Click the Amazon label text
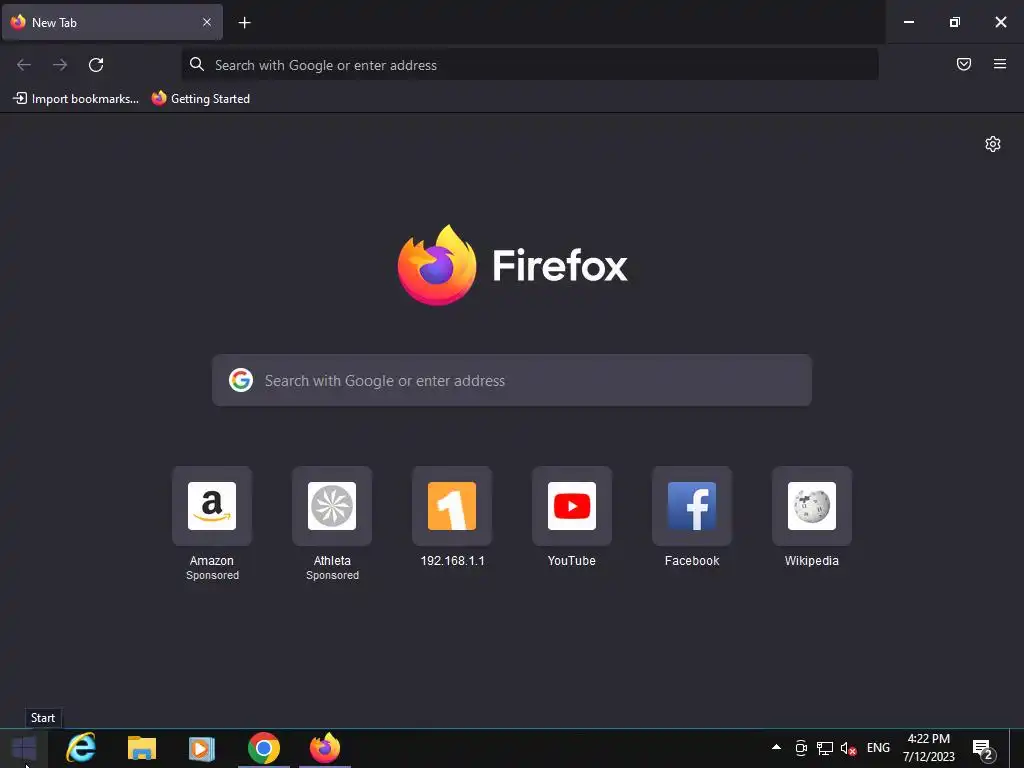1024x768 pixels. click(x=212, y=561)
